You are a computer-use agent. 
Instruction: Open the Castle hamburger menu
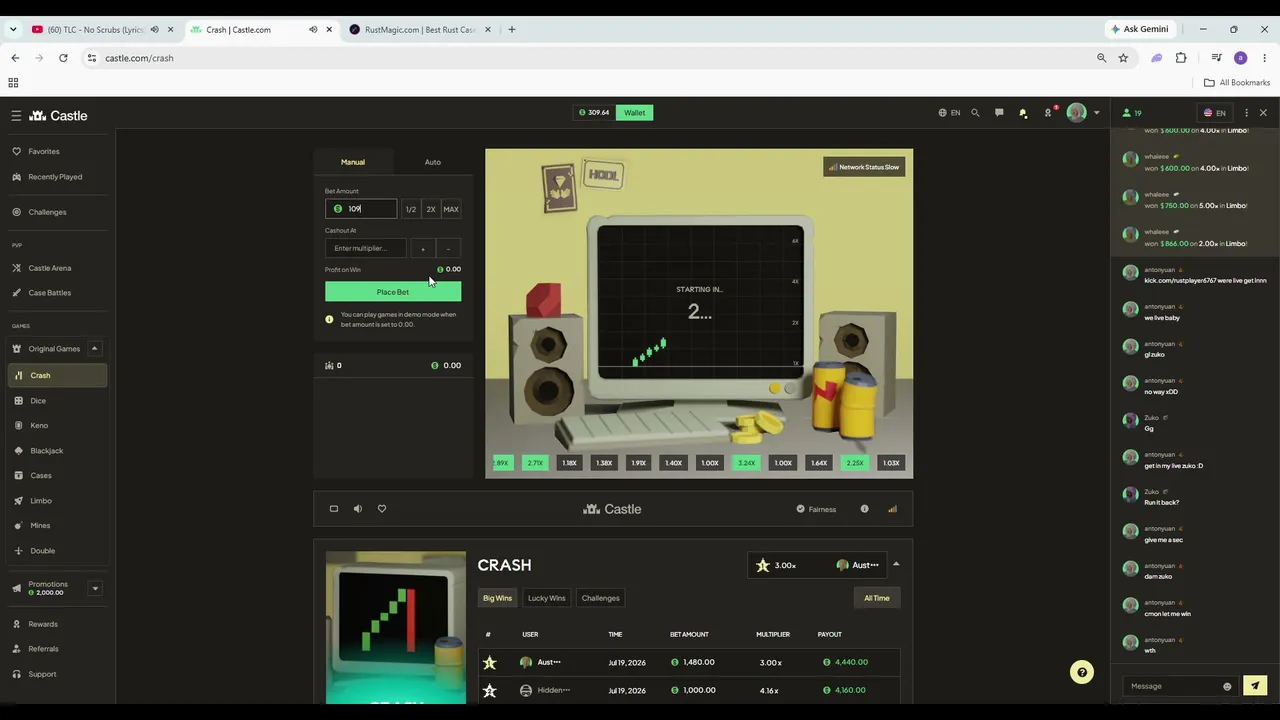click(x=16, y=116)
